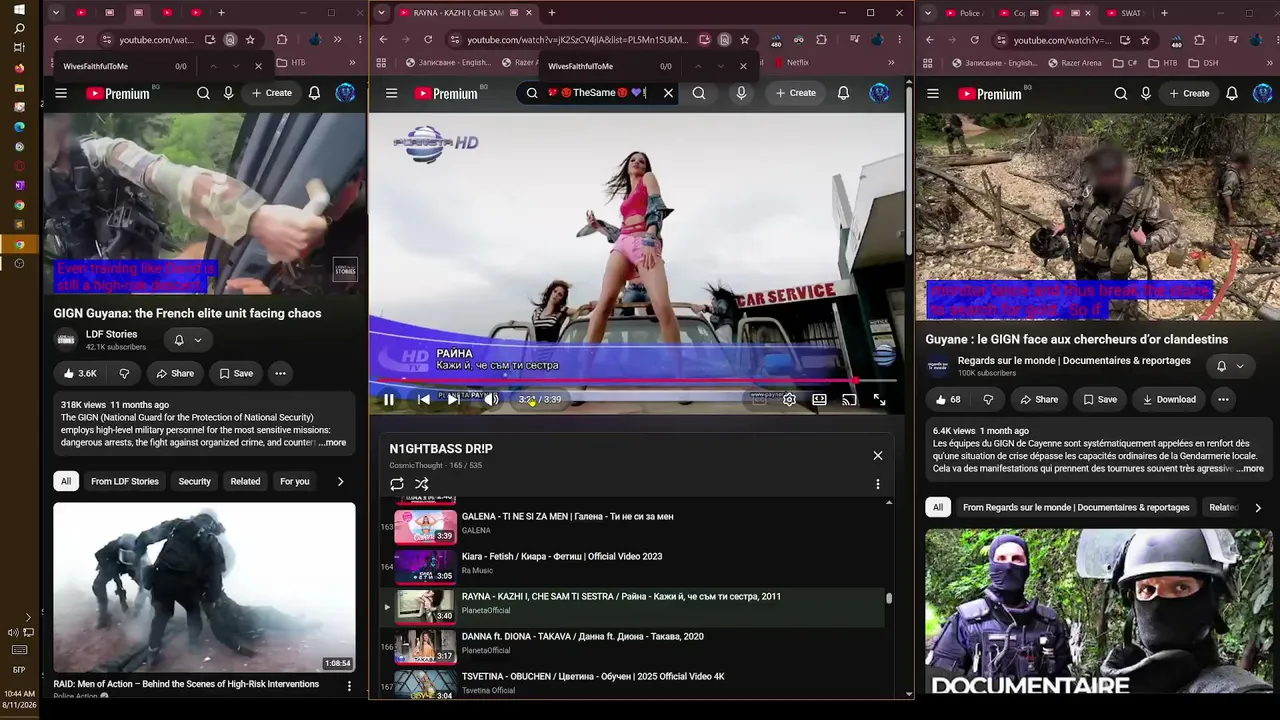Select the Related chip in left window
1280x720 pixels.
(x=245, y=481)
